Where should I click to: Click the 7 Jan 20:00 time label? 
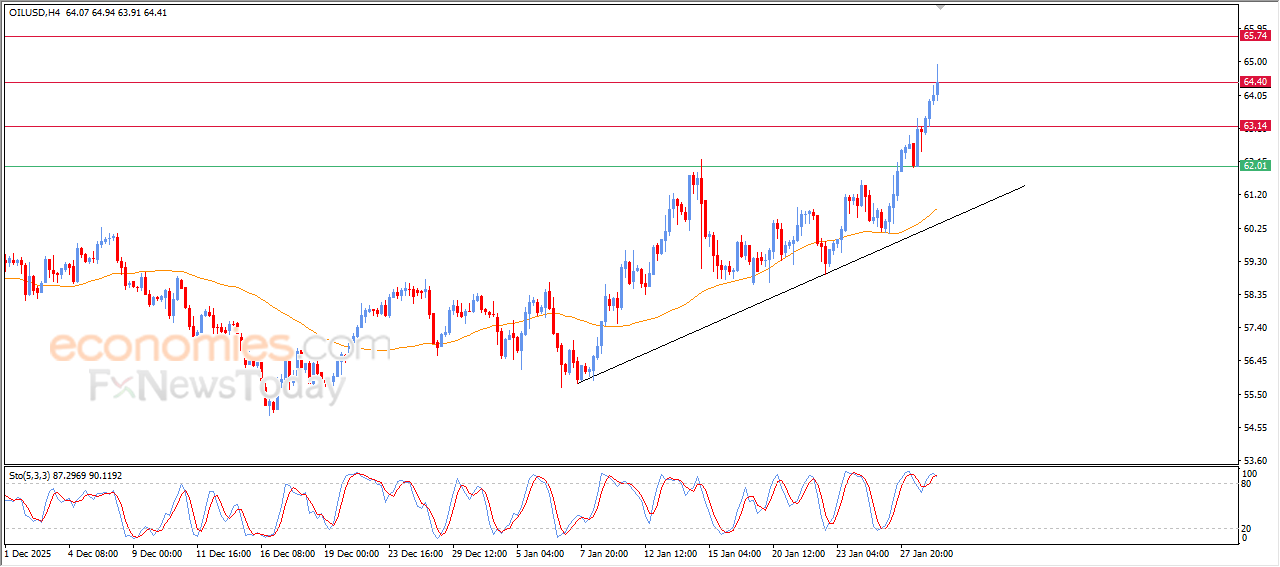603,553
